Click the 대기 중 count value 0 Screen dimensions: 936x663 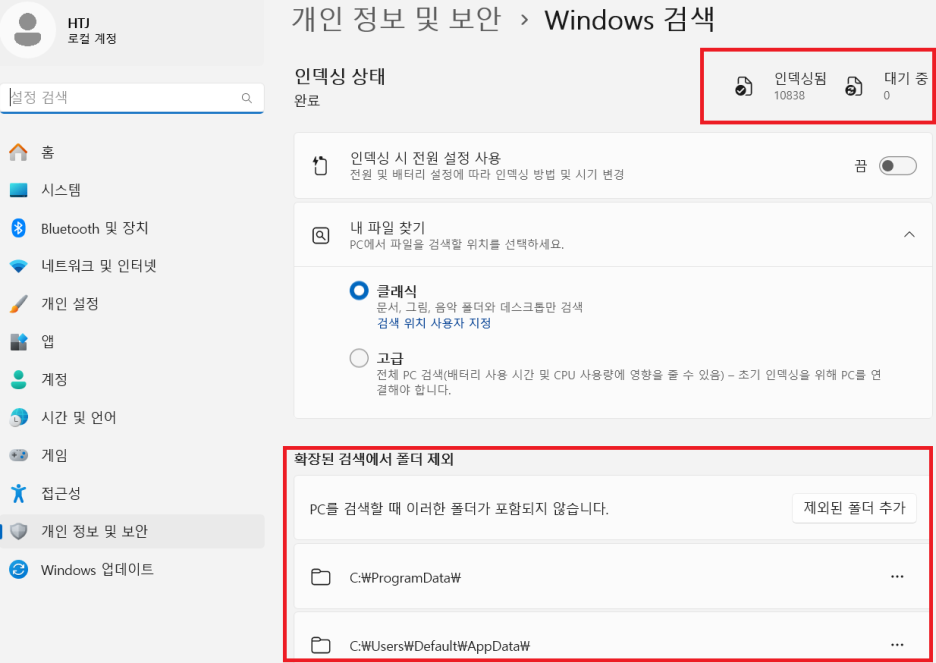(x=886, y=95)
